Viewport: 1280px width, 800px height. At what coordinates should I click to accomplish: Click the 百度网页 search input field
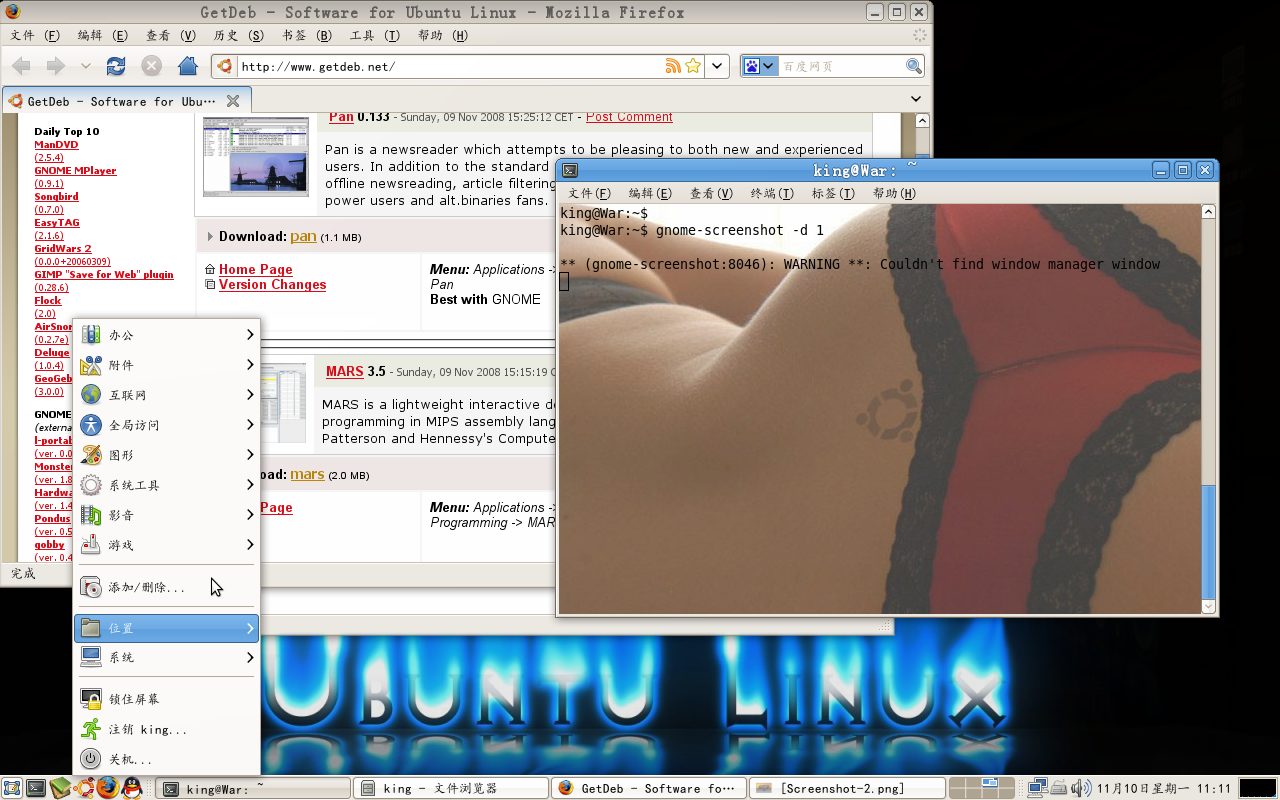tap(842, 66)
